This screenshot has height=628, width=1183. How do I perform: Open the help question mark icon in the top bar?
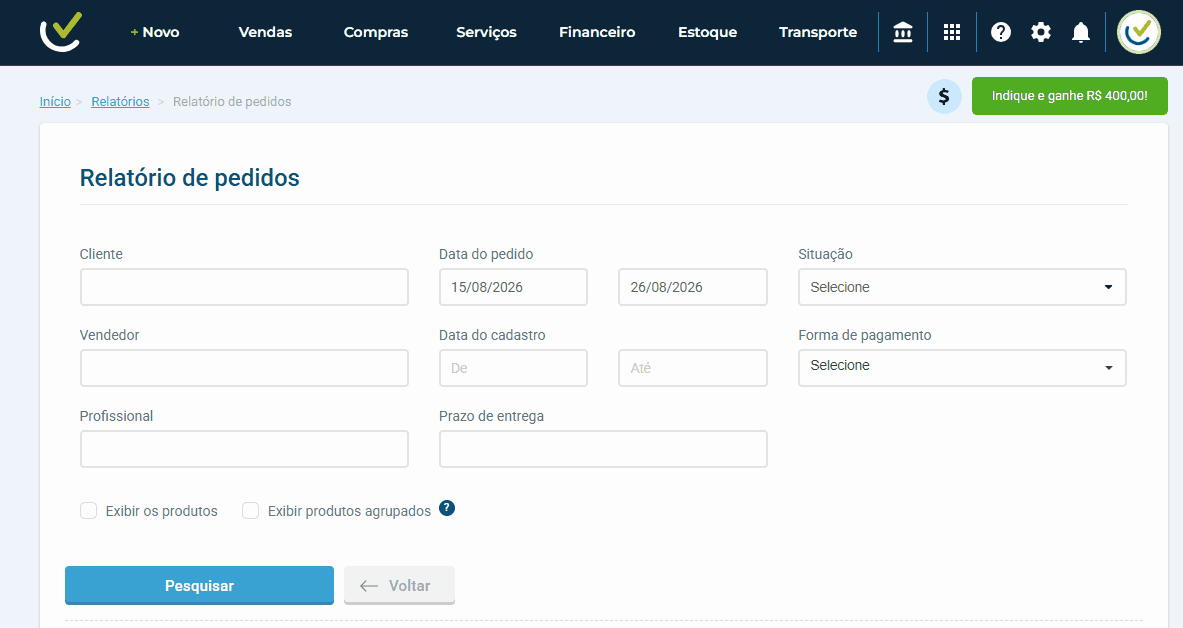(x=1000, y=32)
